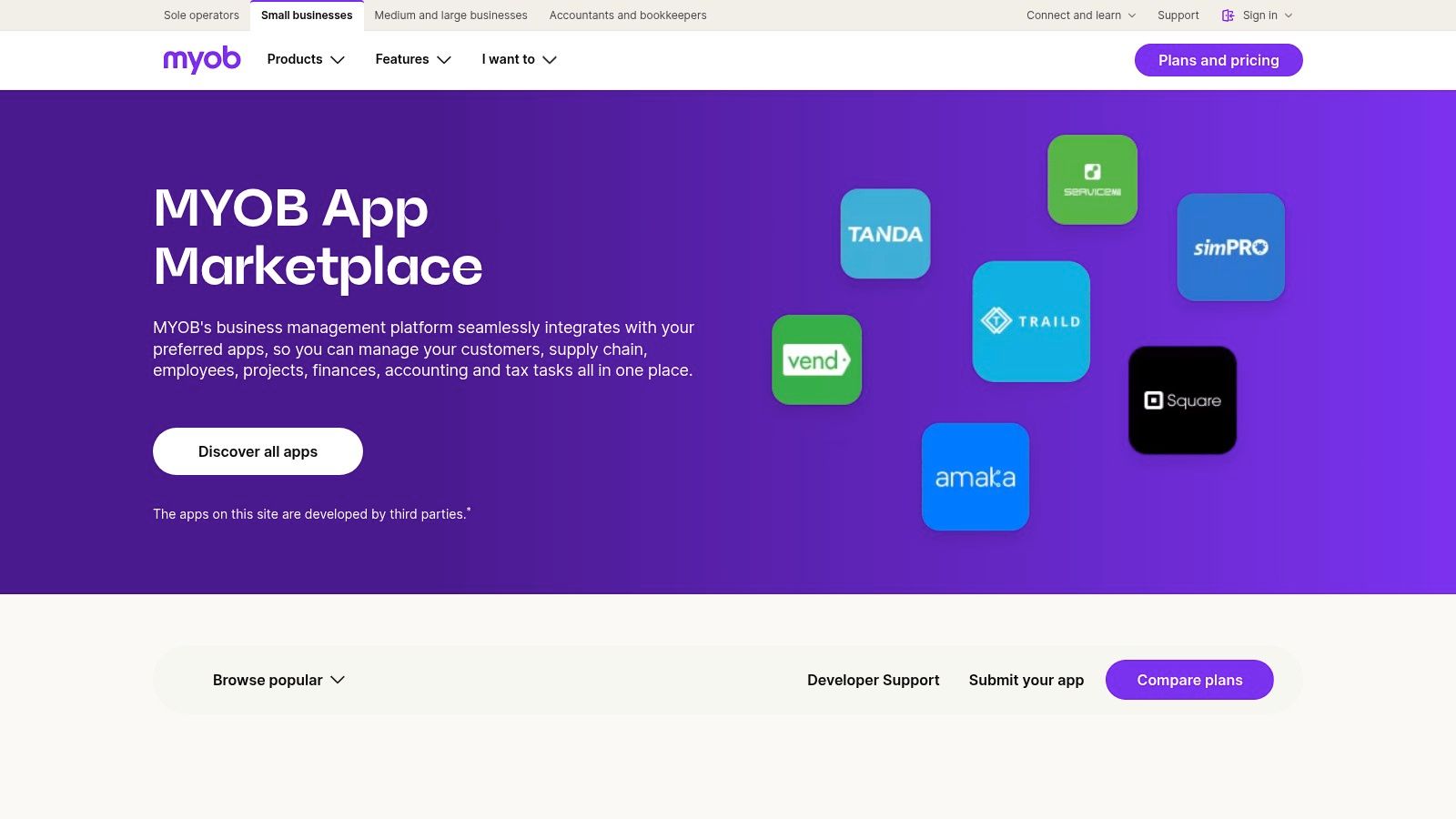Open the Vend app icon

tap(816, 360)
